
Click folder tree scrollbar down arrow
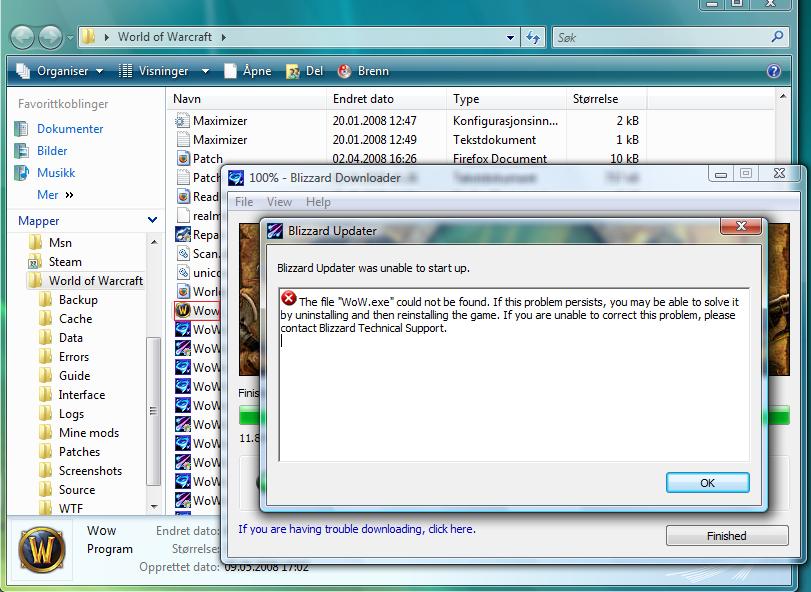click(x=154, y=507)
